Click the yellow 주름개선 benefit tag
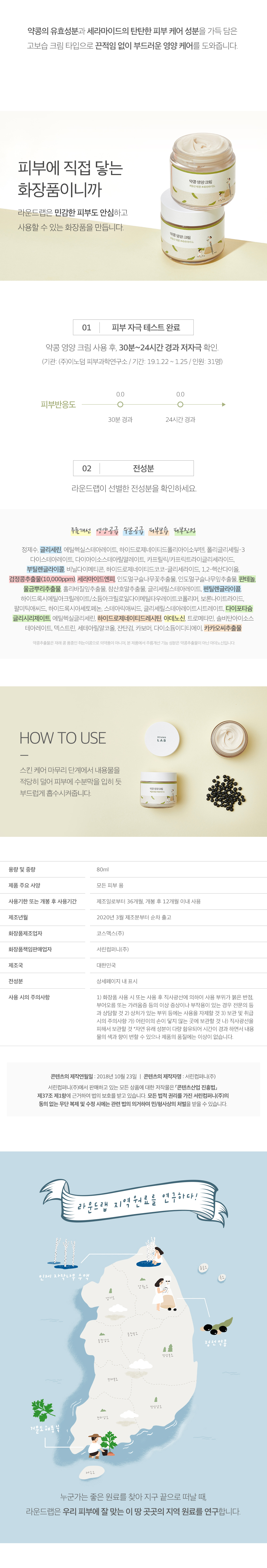Image resolution: width=267 pixels, height=1568 pixels. point(80,531)
